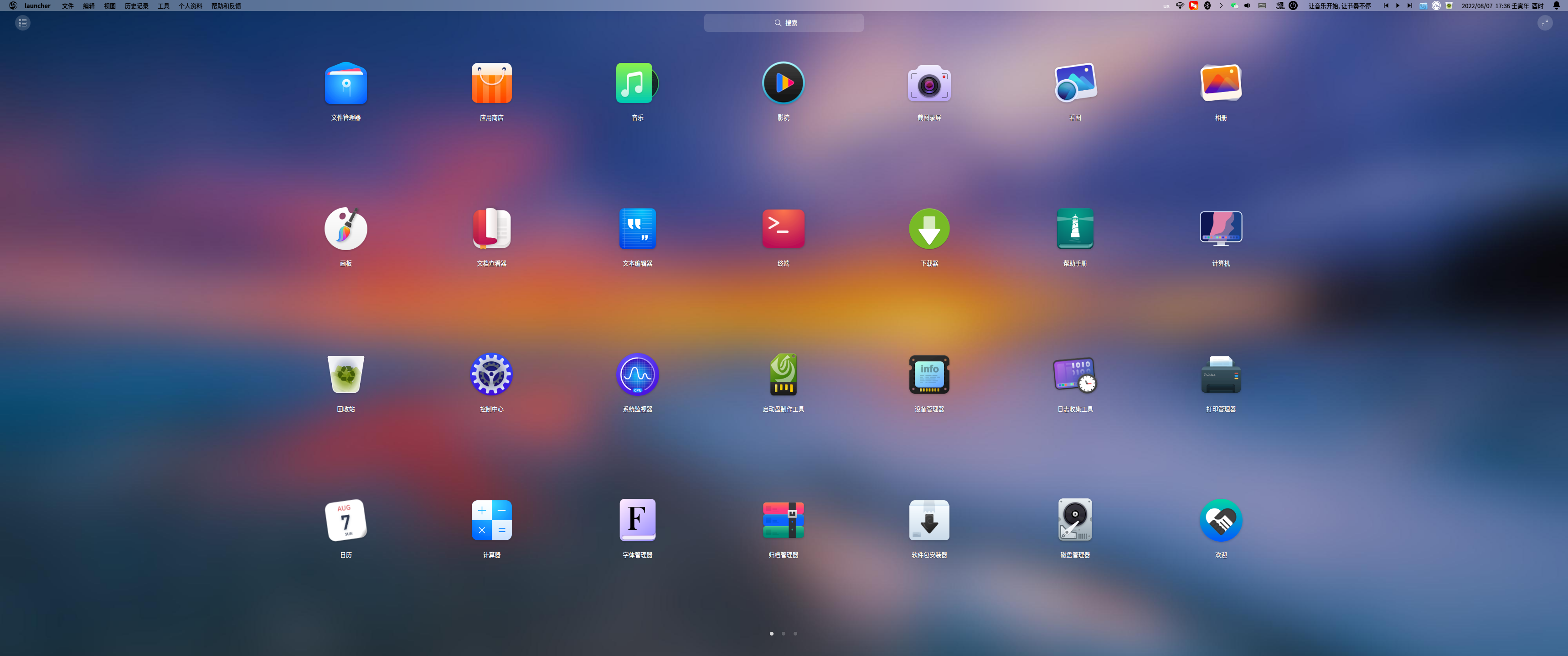
Task: Launch the 应用商店 app store
Action: click(x=491, y=84)
